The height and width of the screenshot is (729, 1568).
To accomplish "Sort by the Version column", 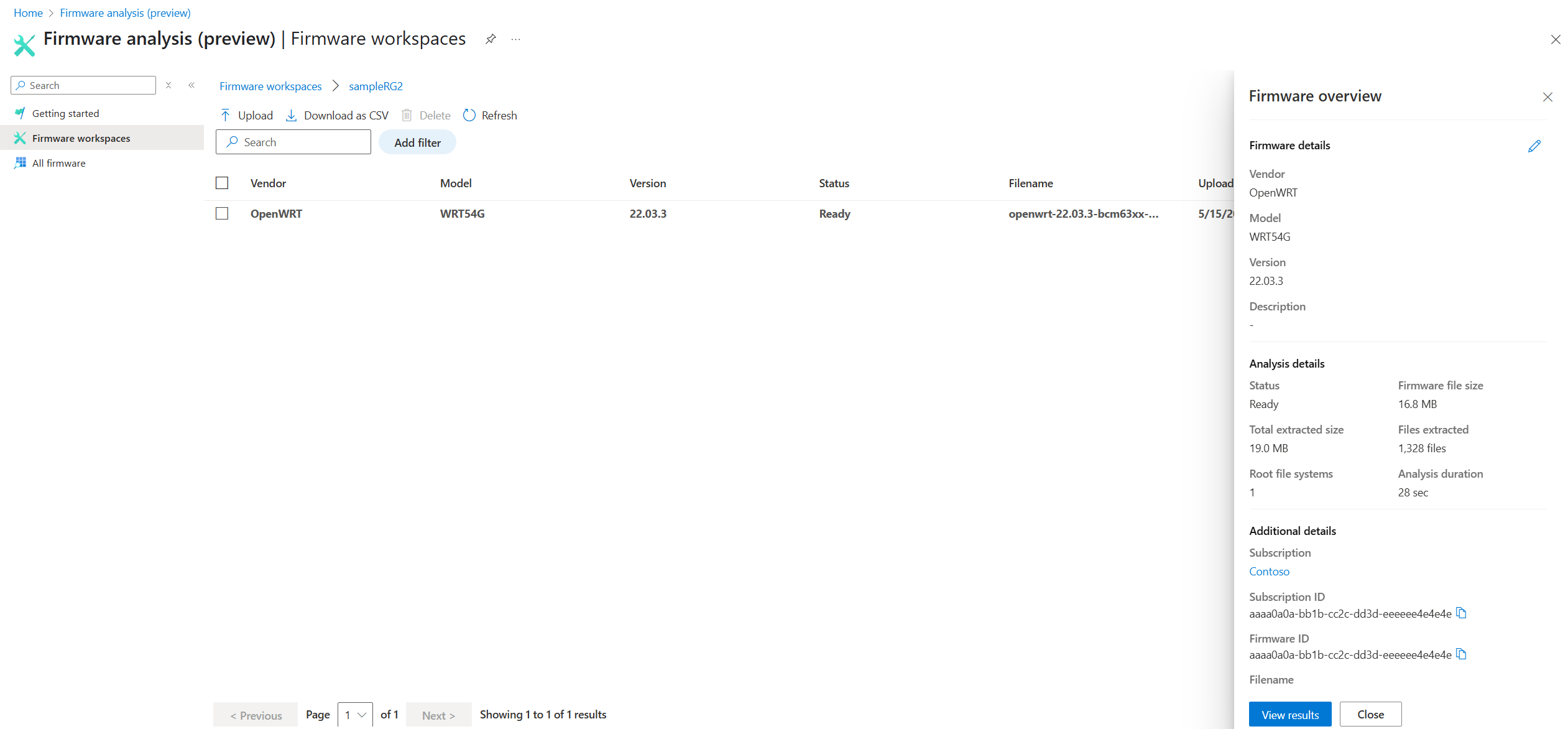I will point(648,183).
